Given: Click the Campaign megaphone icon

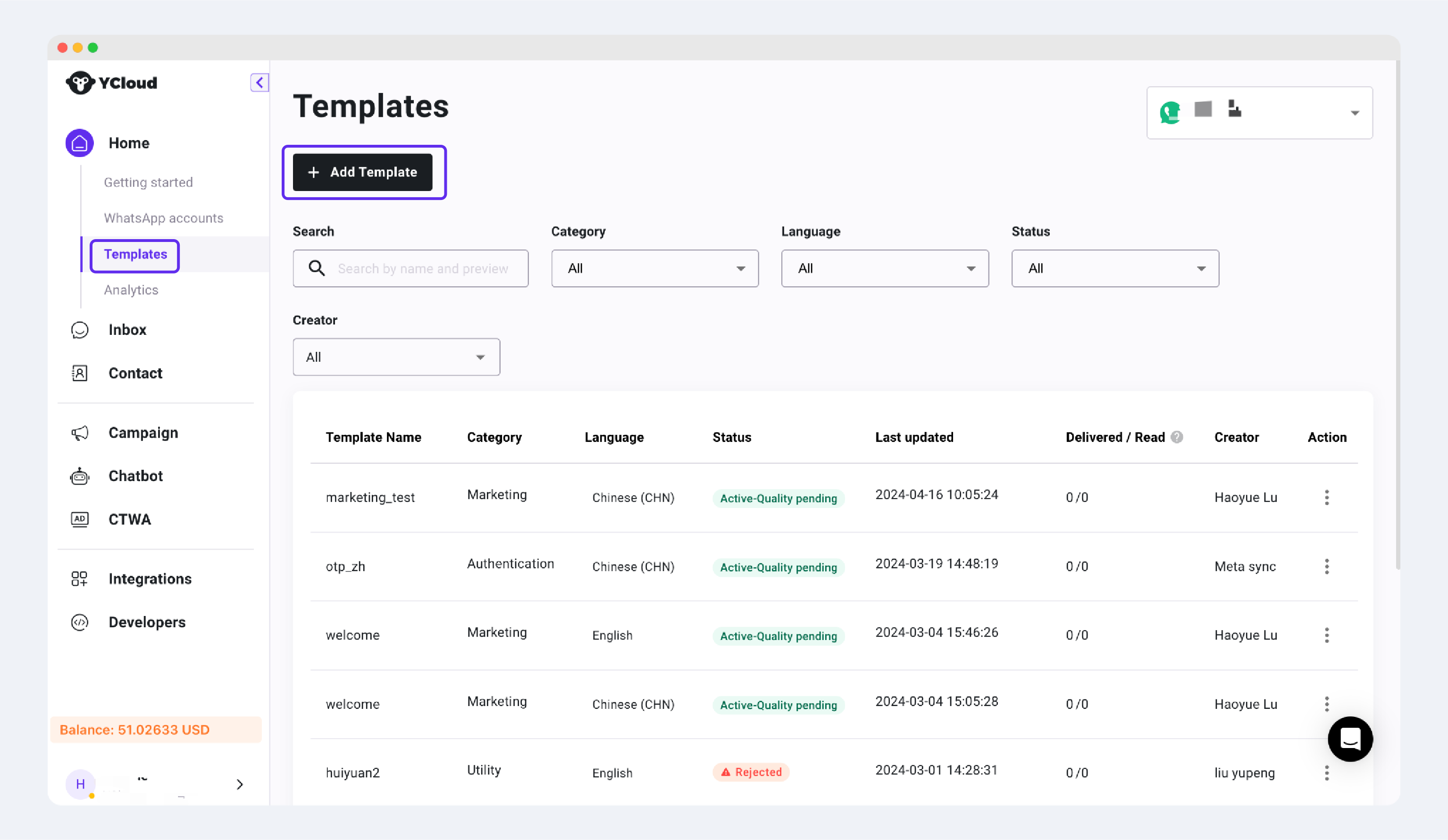Looking at the screenshot, I should coord(79,432).
